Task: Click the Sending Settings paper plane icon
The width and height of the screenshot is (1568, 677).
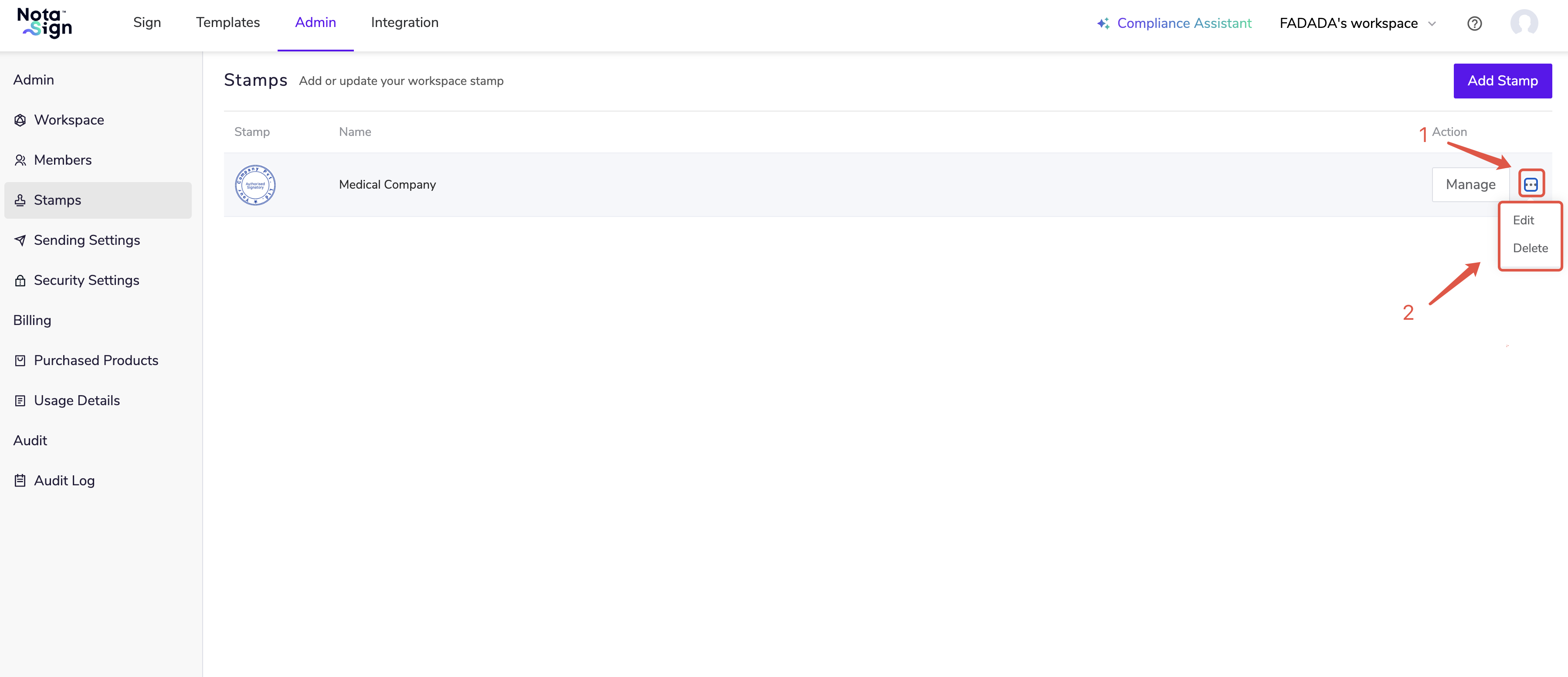Action: coord(20,240)
